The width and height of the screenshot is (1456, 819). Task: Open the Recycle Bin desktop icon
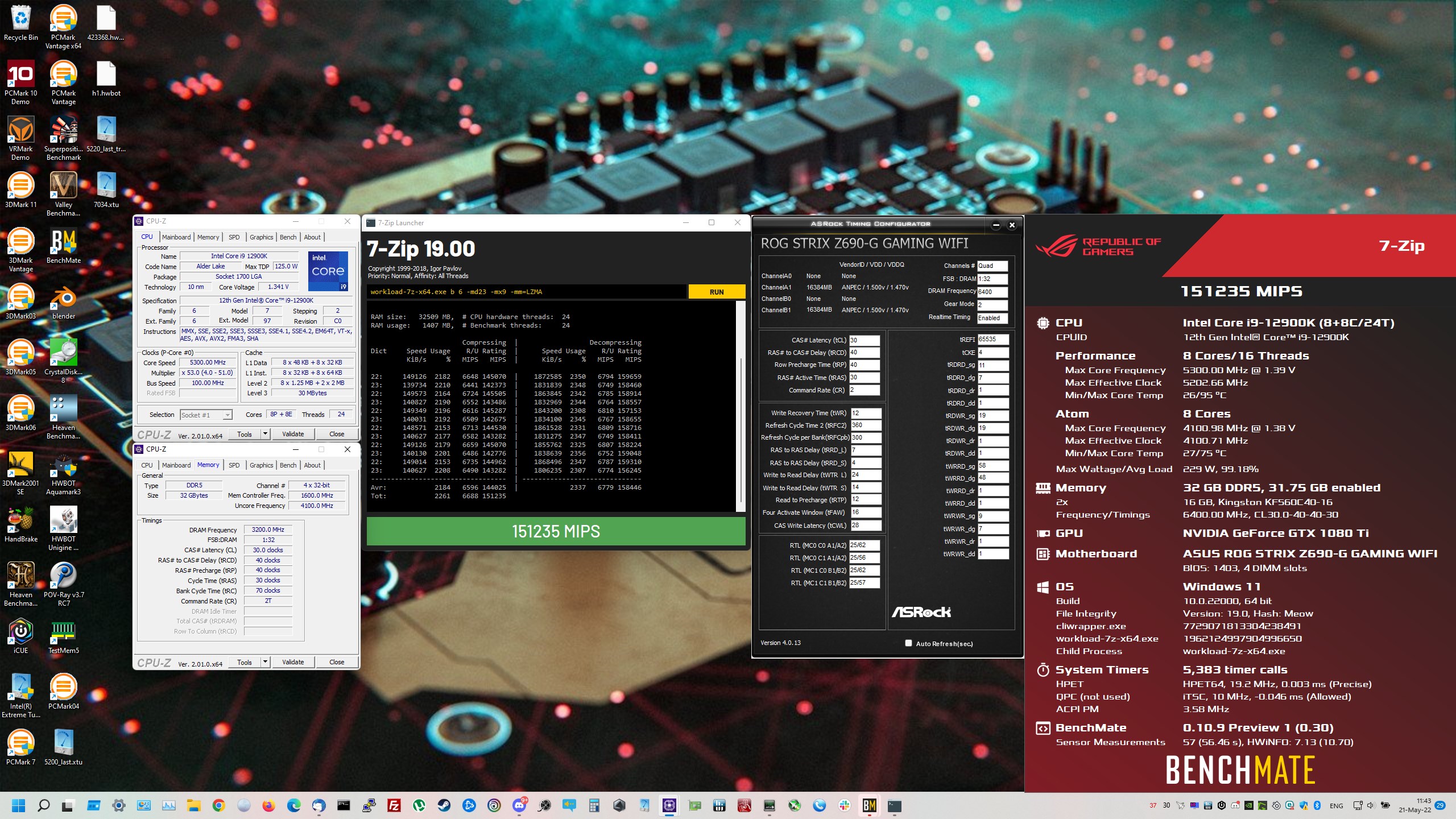click(x=21, y=23)
